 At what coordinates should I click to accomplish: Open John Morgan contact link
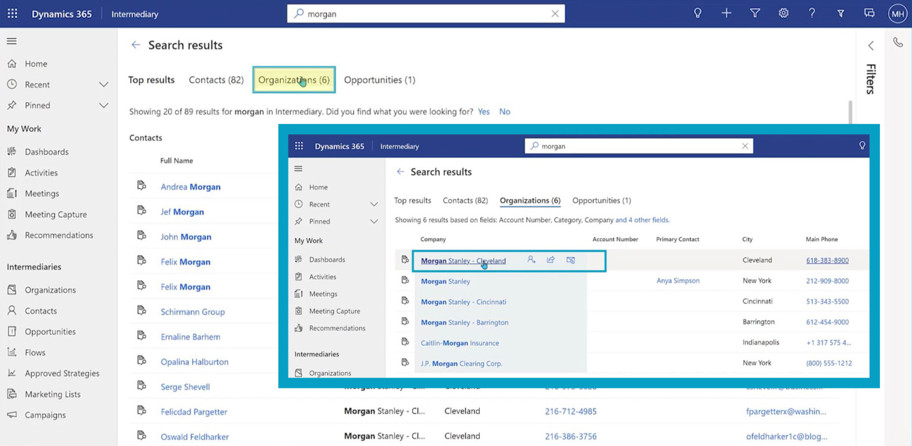pos(186,237)
